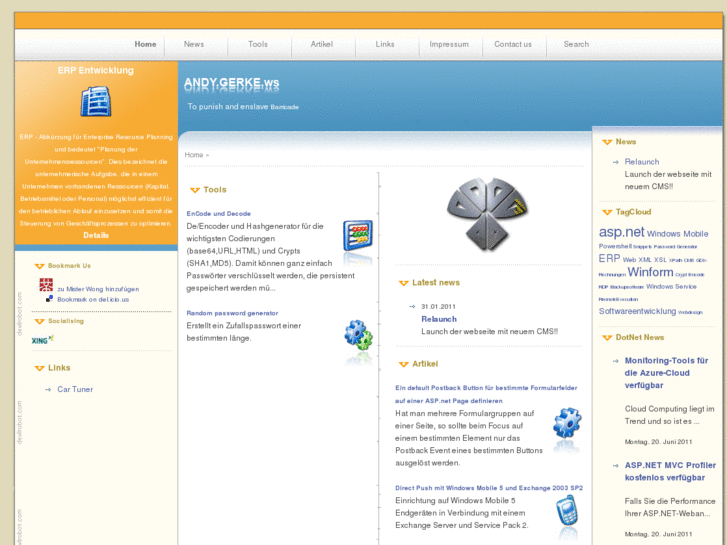Select the asp.net tag
Viewport: 727px width, 545px height.
tap(621, 231)
